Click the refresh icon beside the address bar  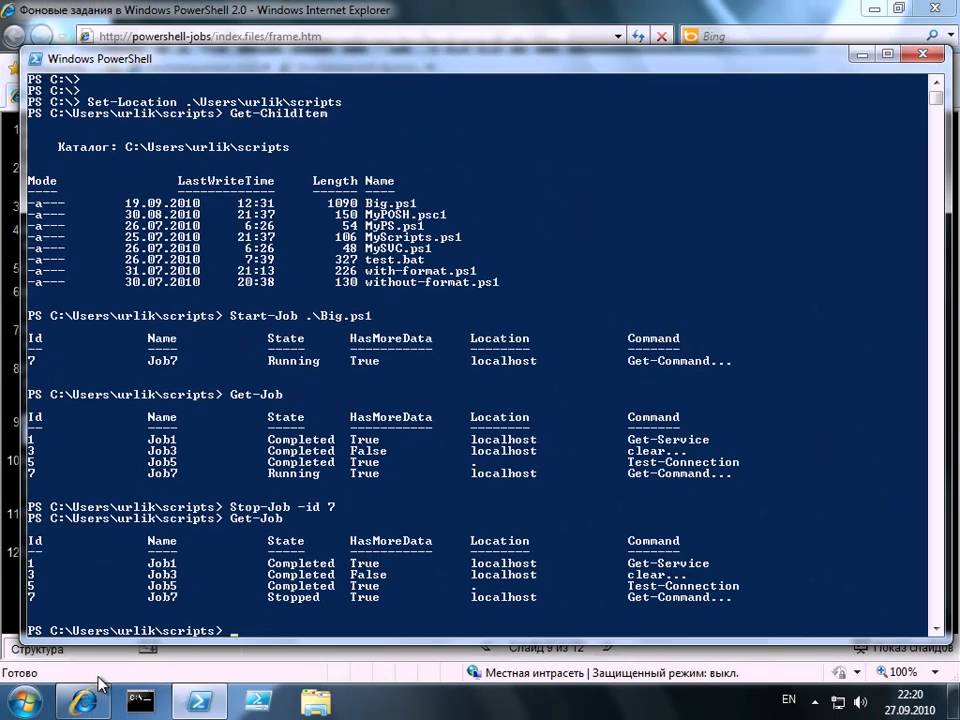coord(639,36)
